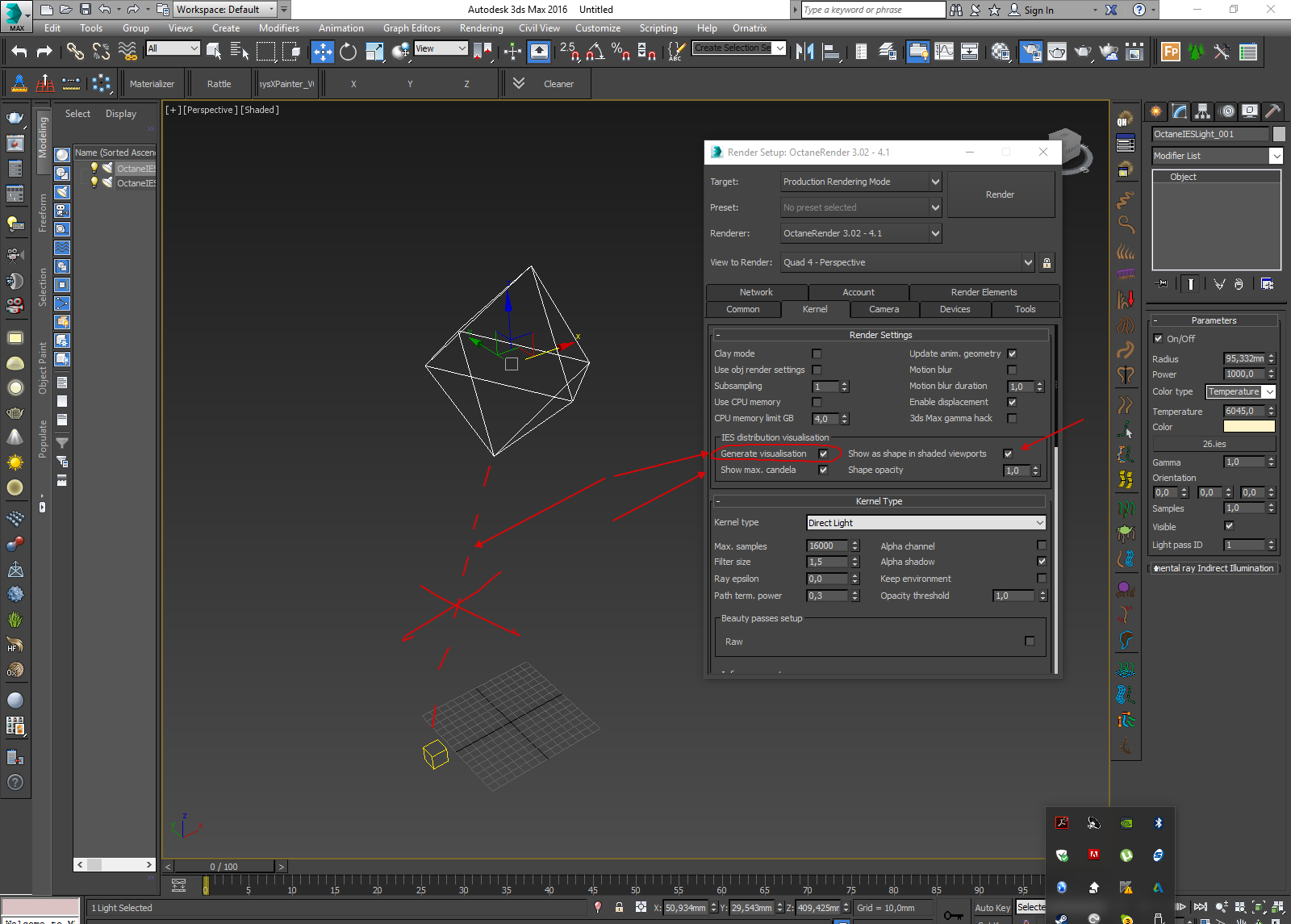Uncheck Generate visualisation checkbox
The height and width of the screenshot is (924, 1291).
tap(823, 454)
